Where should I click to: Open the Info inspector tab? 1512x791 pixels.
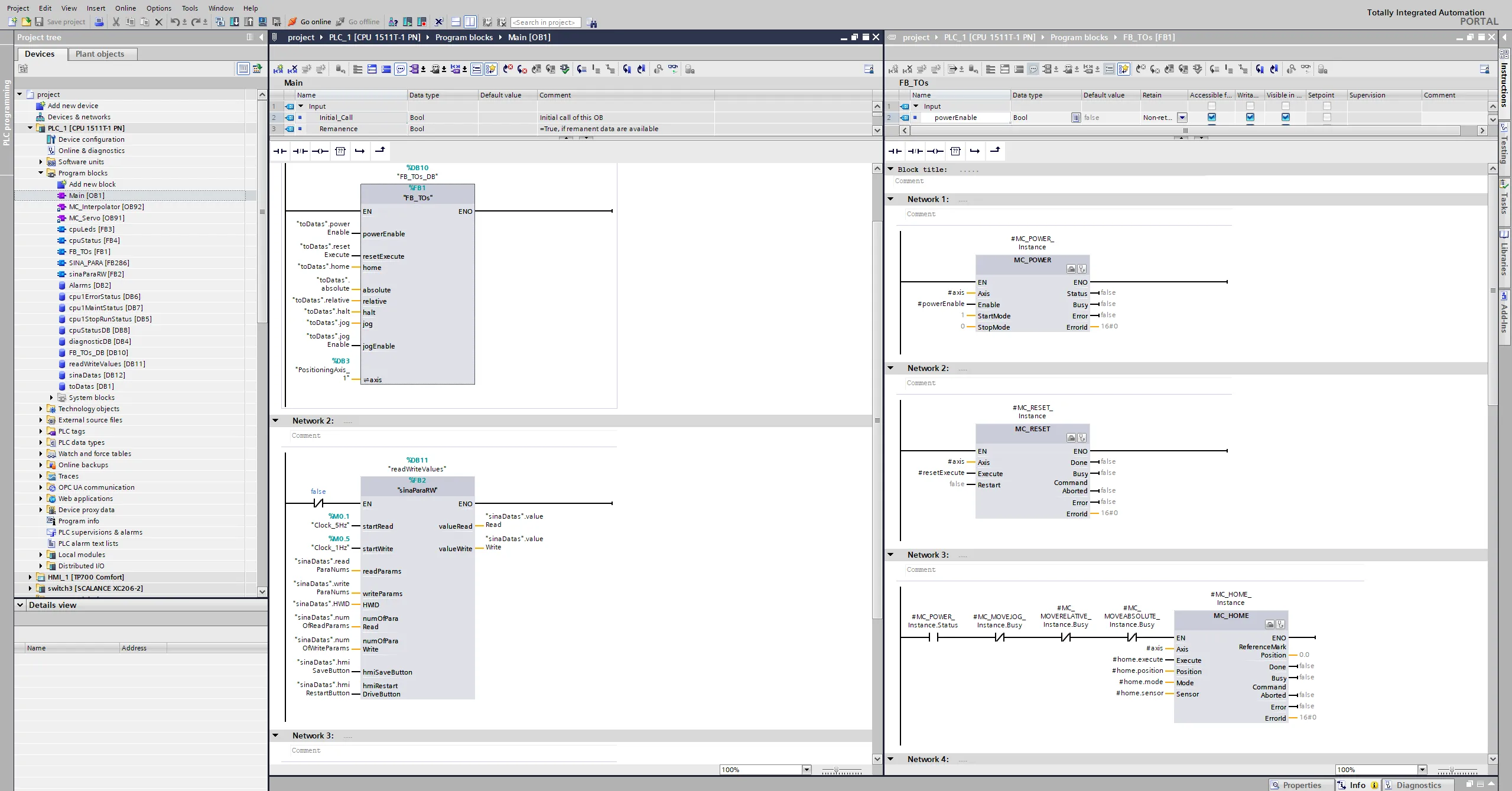[1358, 785]
